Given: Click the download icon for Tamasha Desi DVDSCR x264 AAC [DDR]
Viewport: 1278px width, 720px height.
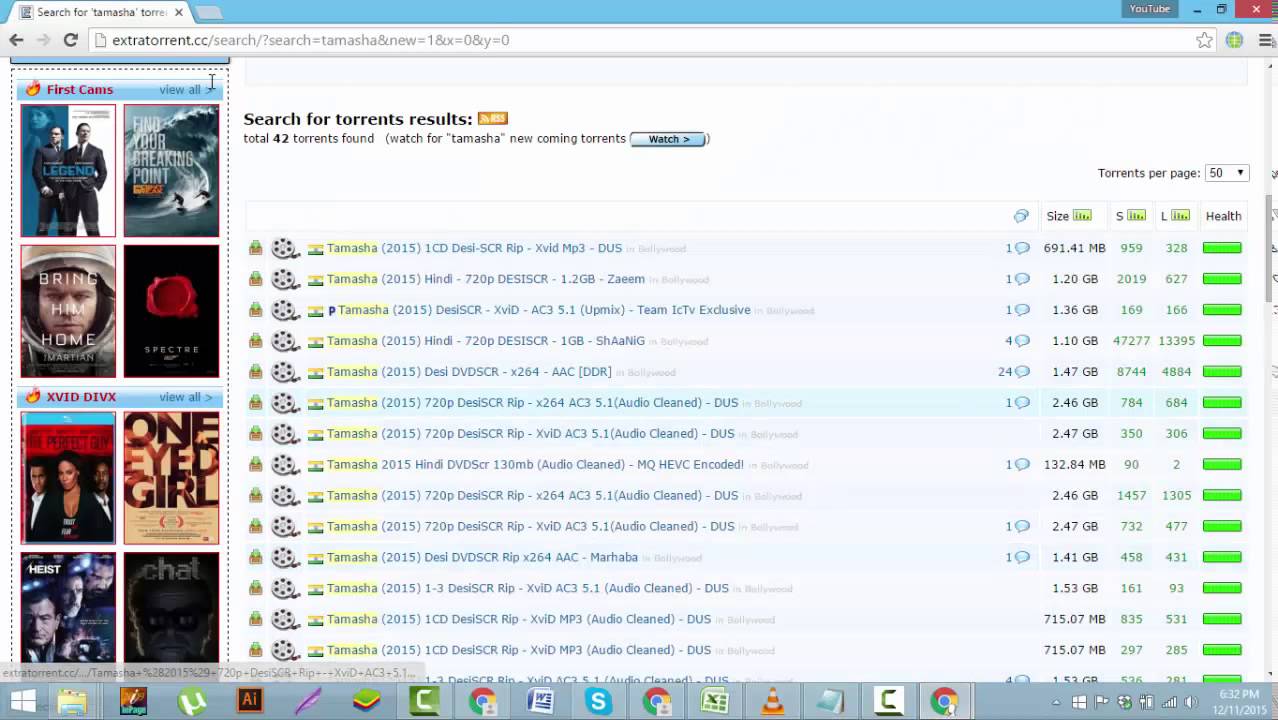Looking at the screenshot, I should (256, 372).
